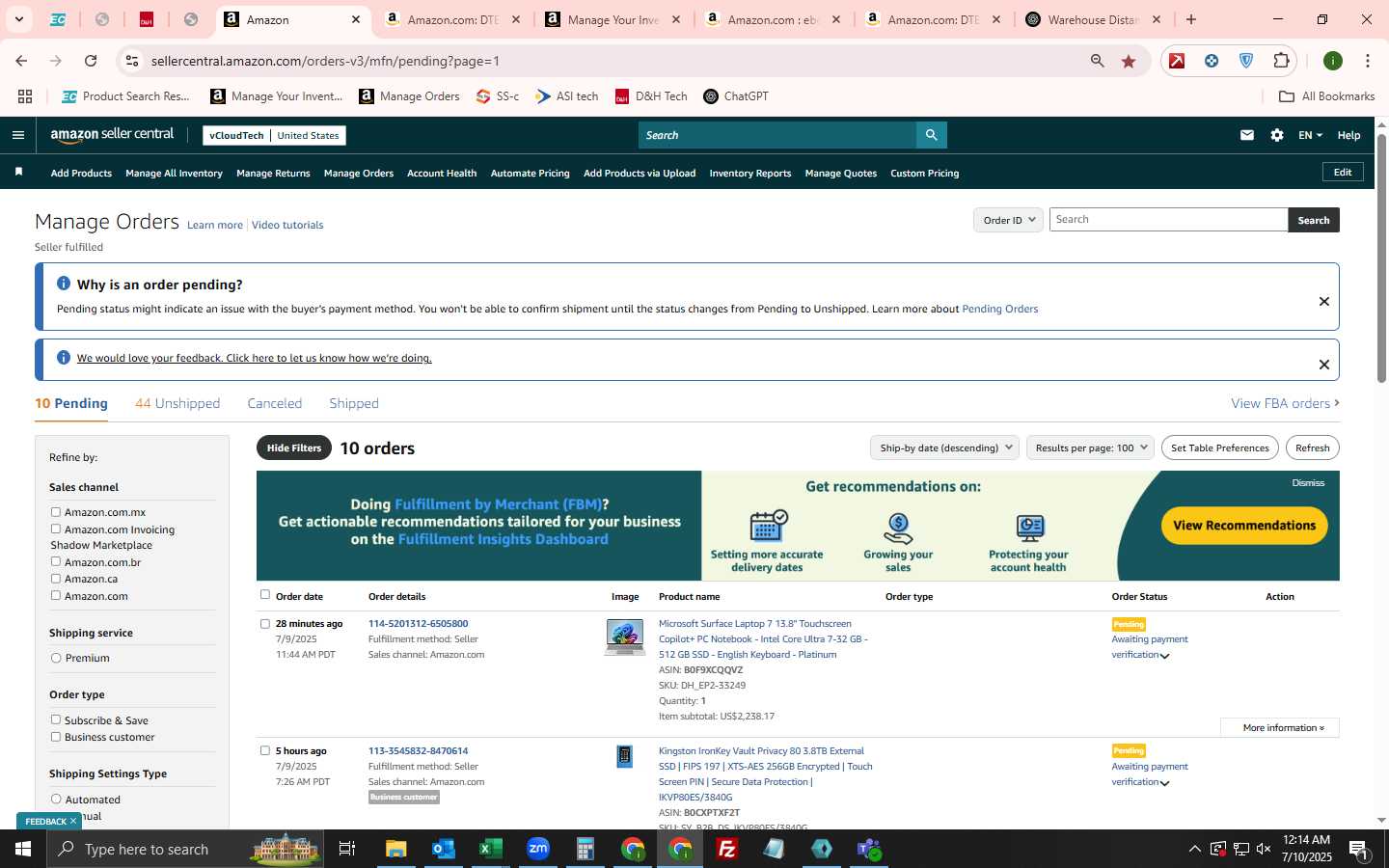Select the Premium shipping service radio
1389x868 pixels.
pos(56,658)
